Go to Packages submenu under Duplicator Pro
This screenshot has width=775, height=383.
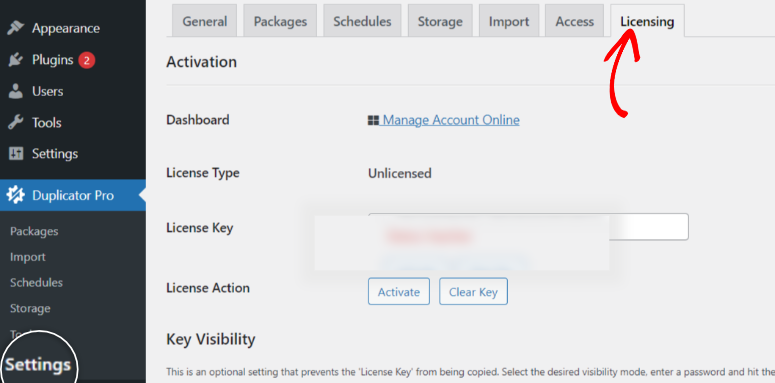pyautogui.click(x=34, y=231)
